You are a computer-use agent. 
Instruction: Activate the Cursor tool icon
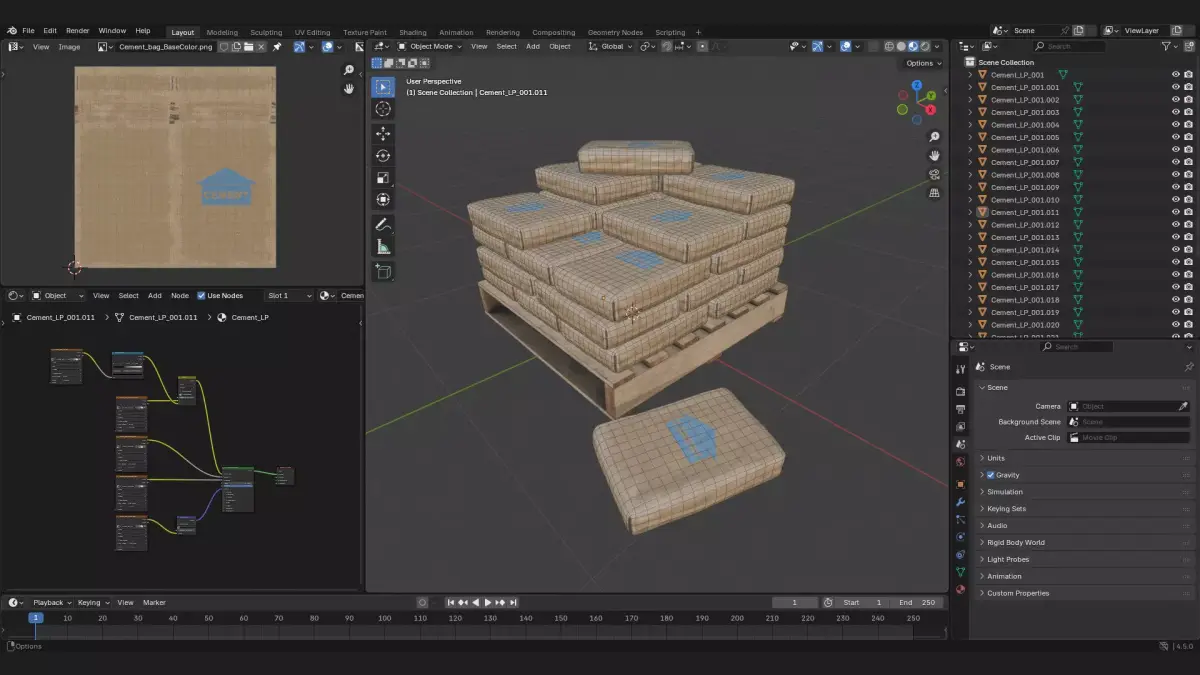point(383,109)
